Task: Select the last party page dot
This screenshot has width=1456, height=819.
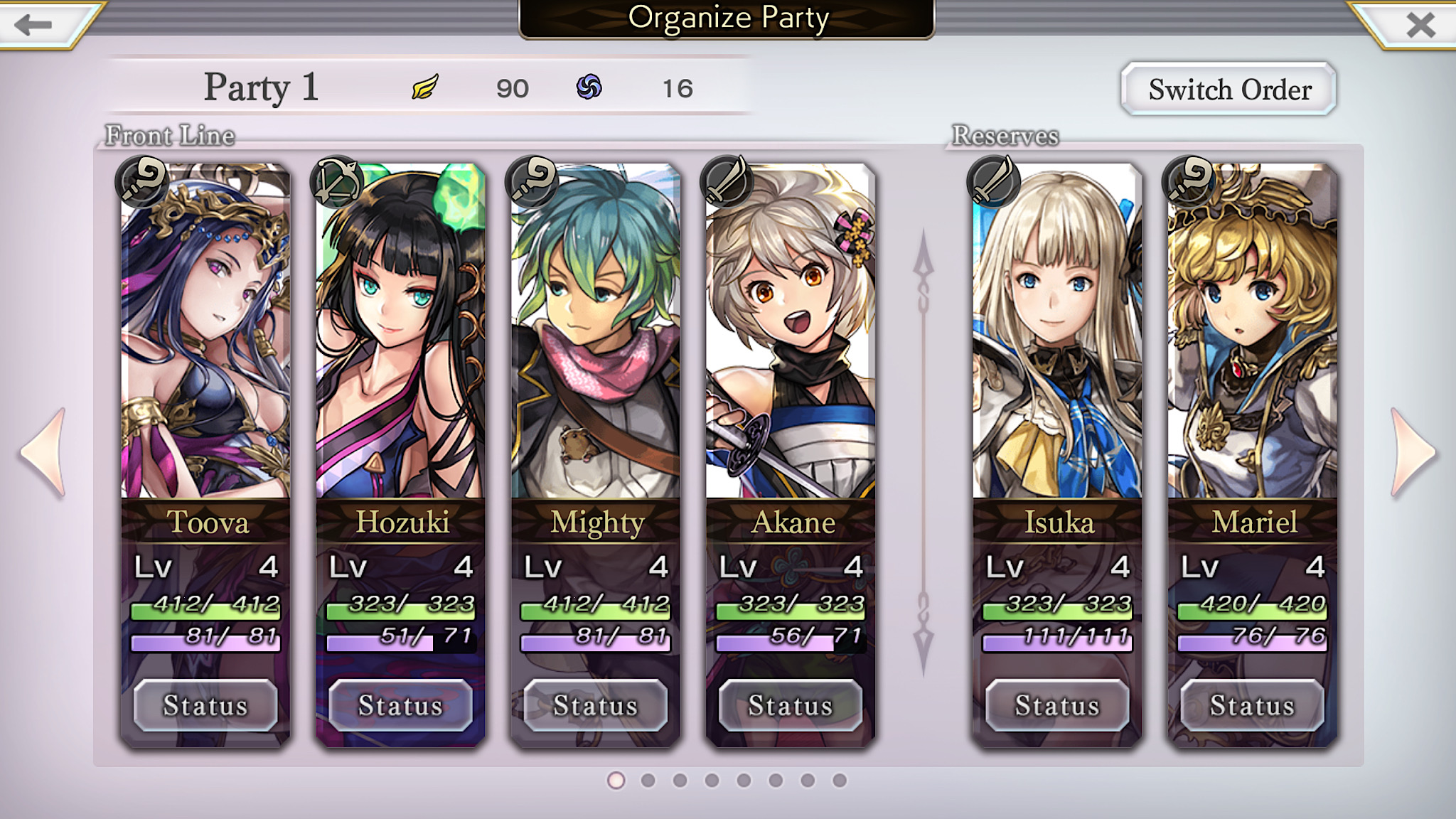Action: click(840, 781)
